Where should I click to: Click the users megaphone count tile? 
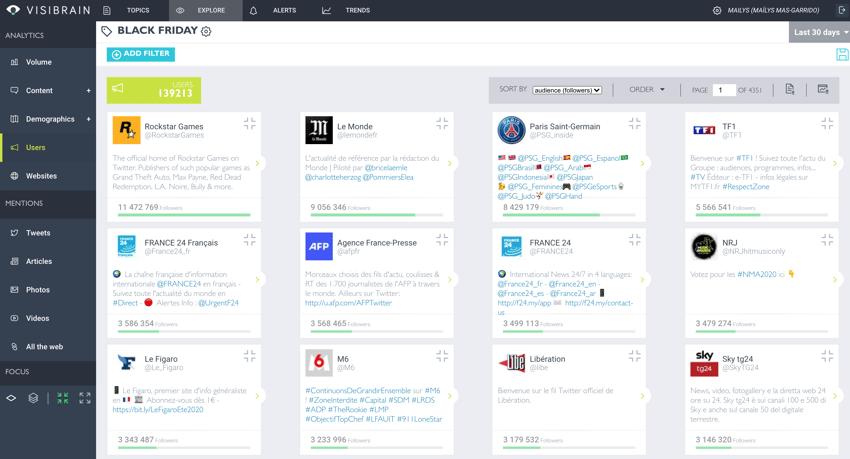click(154, 90)
